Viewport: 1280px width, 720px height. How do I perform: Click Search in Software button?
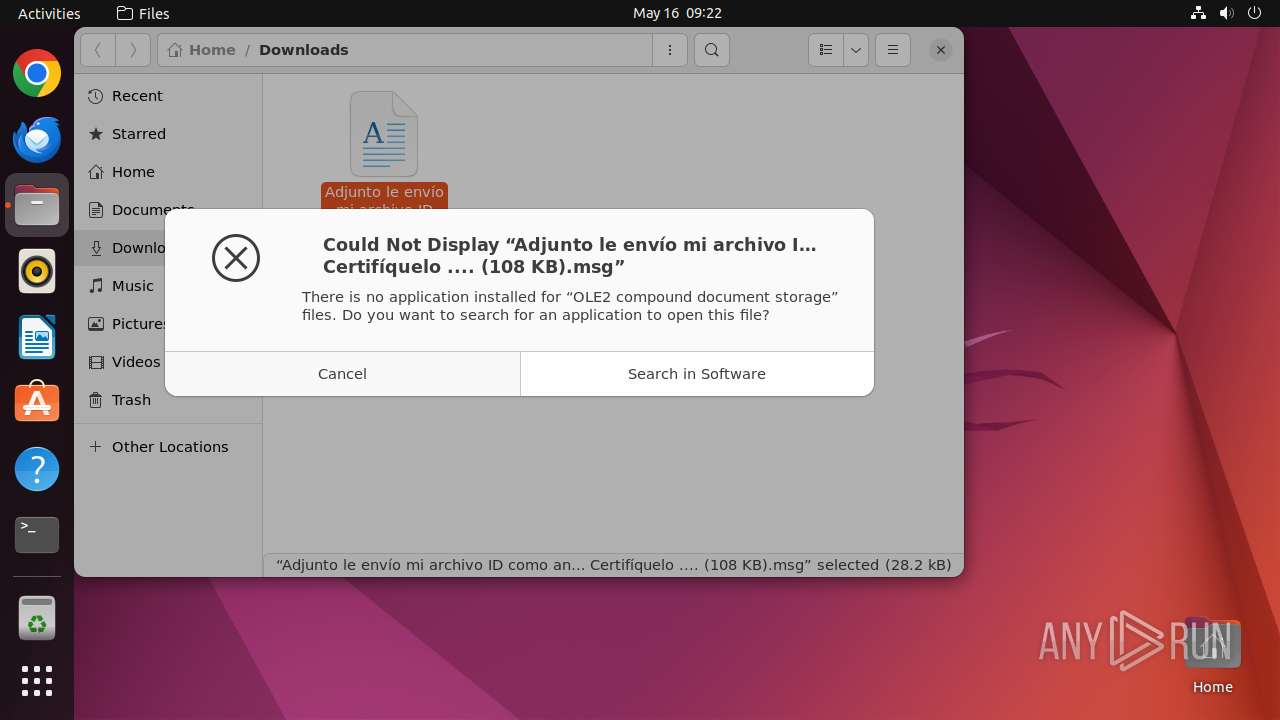point(697,374)
